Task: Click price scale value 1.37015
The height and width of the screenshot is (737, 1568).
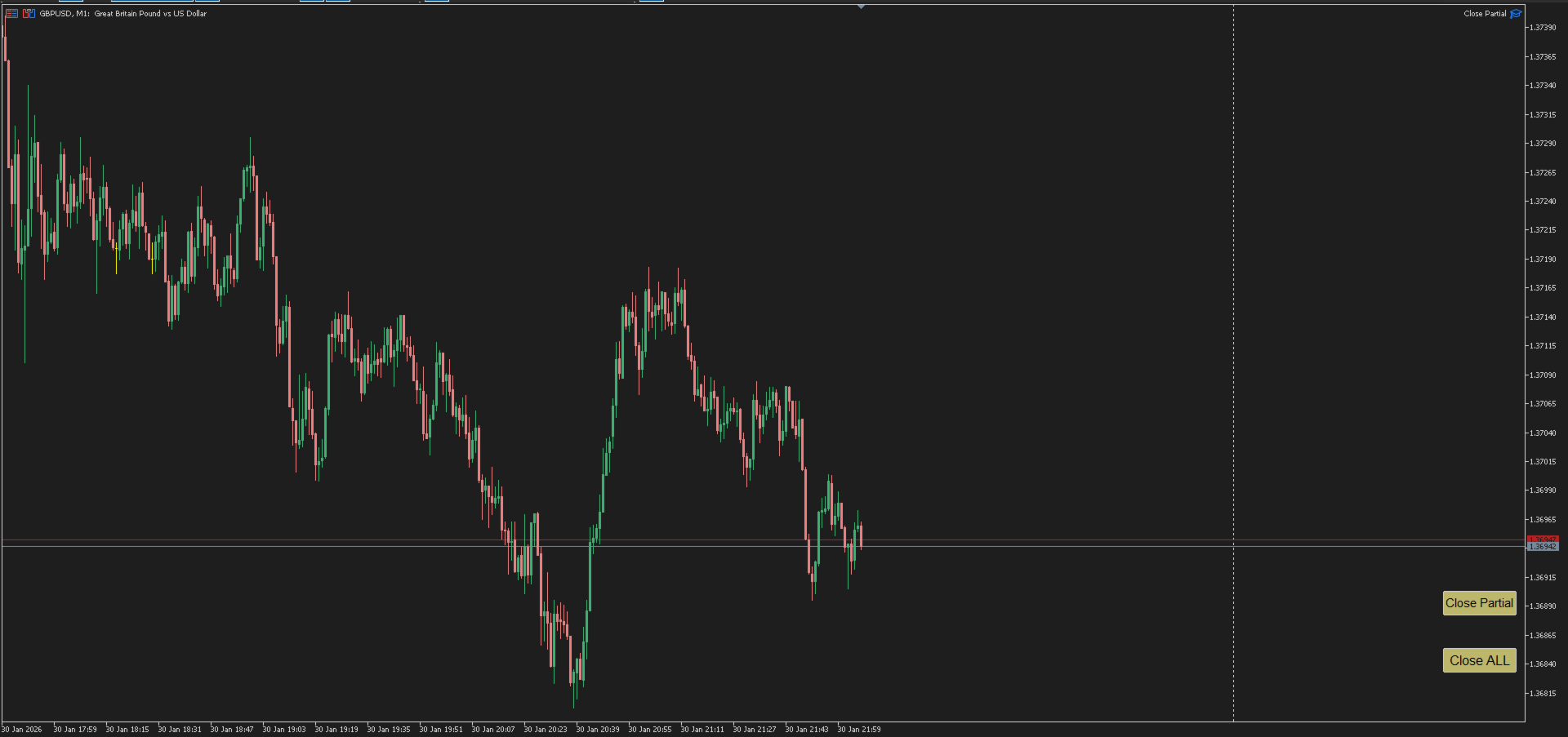Action: (1543, 462)
